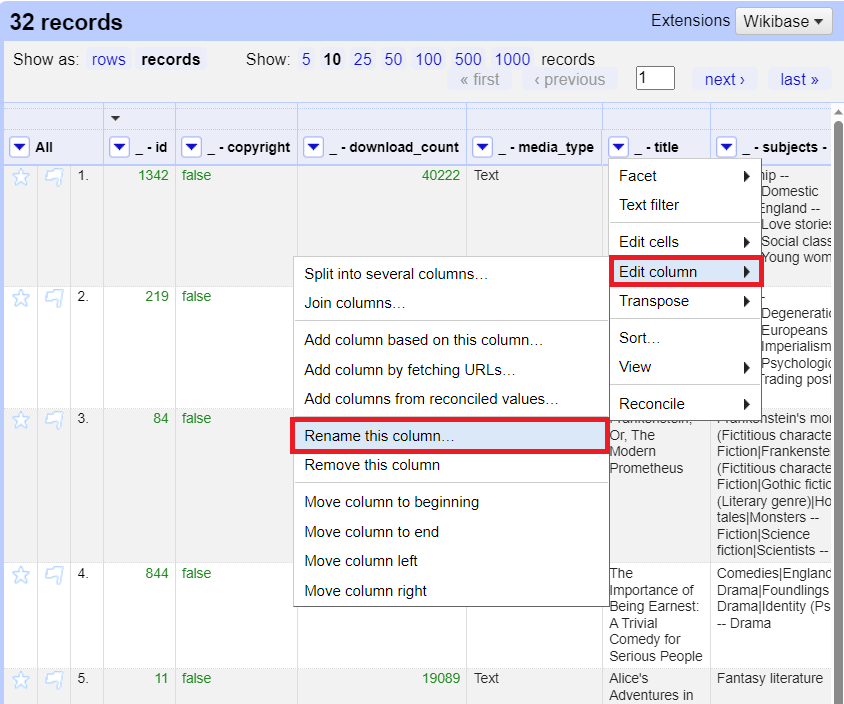Open the All column dropdown menu
Viewport: 844px width, 704px height.
pos(19,146)
